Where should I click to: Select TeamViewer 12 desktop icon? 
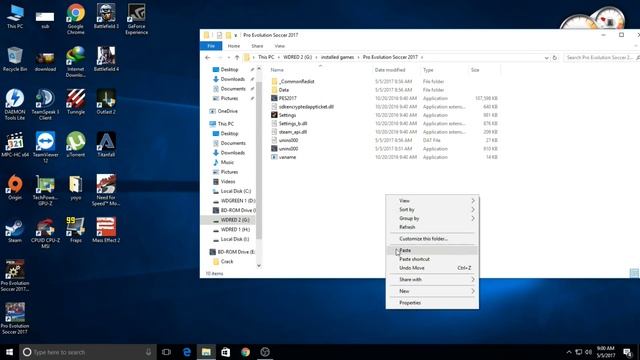45,147
